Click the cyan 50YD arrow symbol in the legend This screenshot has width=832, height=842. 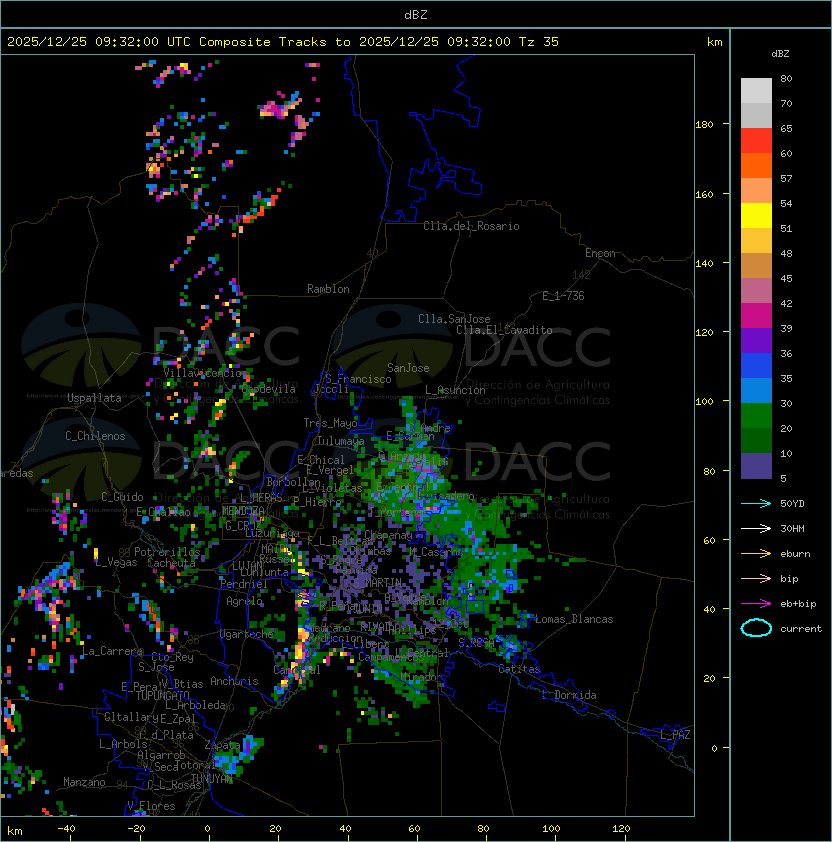coord(756,504)
